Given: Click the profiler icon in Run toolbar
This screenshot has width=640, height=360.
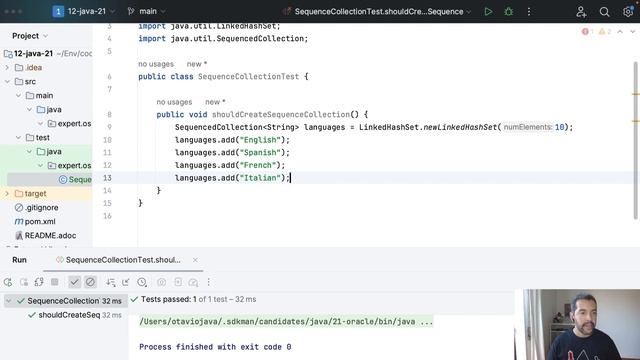Looking at the screenshot, I should pos(193,282).
